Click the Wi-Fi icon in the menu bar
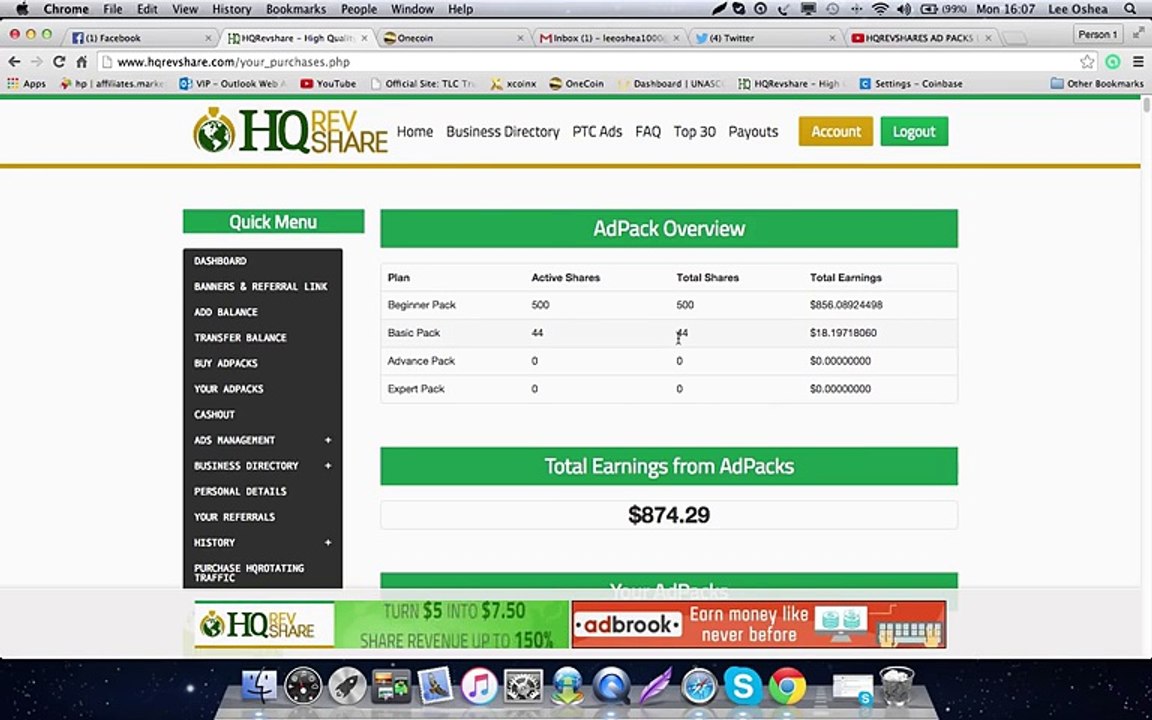 [880, 9]
